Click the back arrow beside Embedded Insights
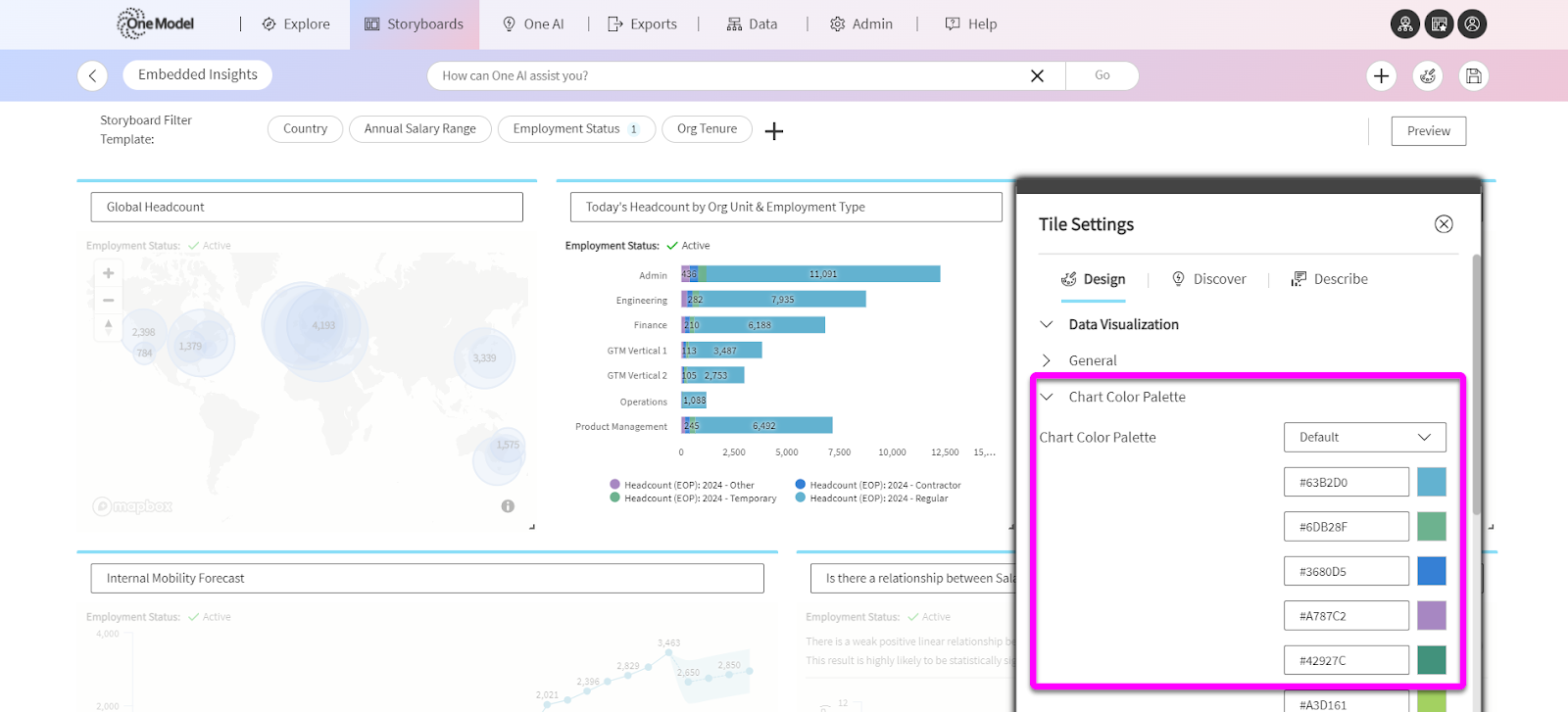The height and width of the screenshot is (712, 1568). click(x=92, y=75)
